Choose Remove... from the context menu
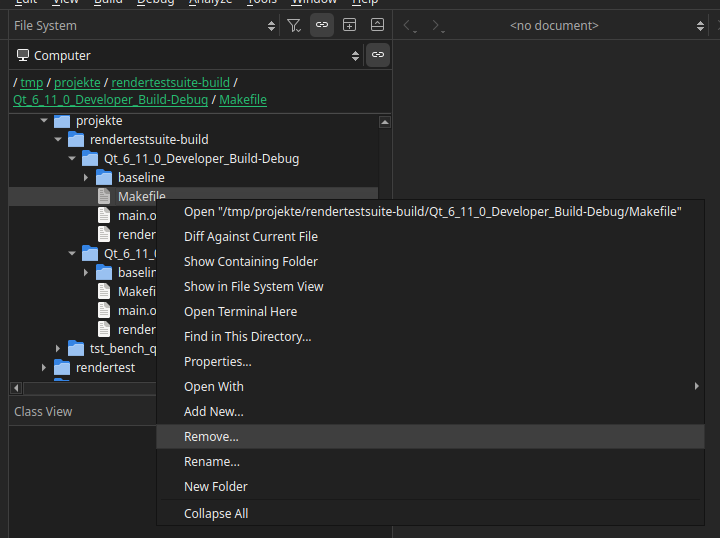The width and height of the screenshot is (720, 538). 211,437
